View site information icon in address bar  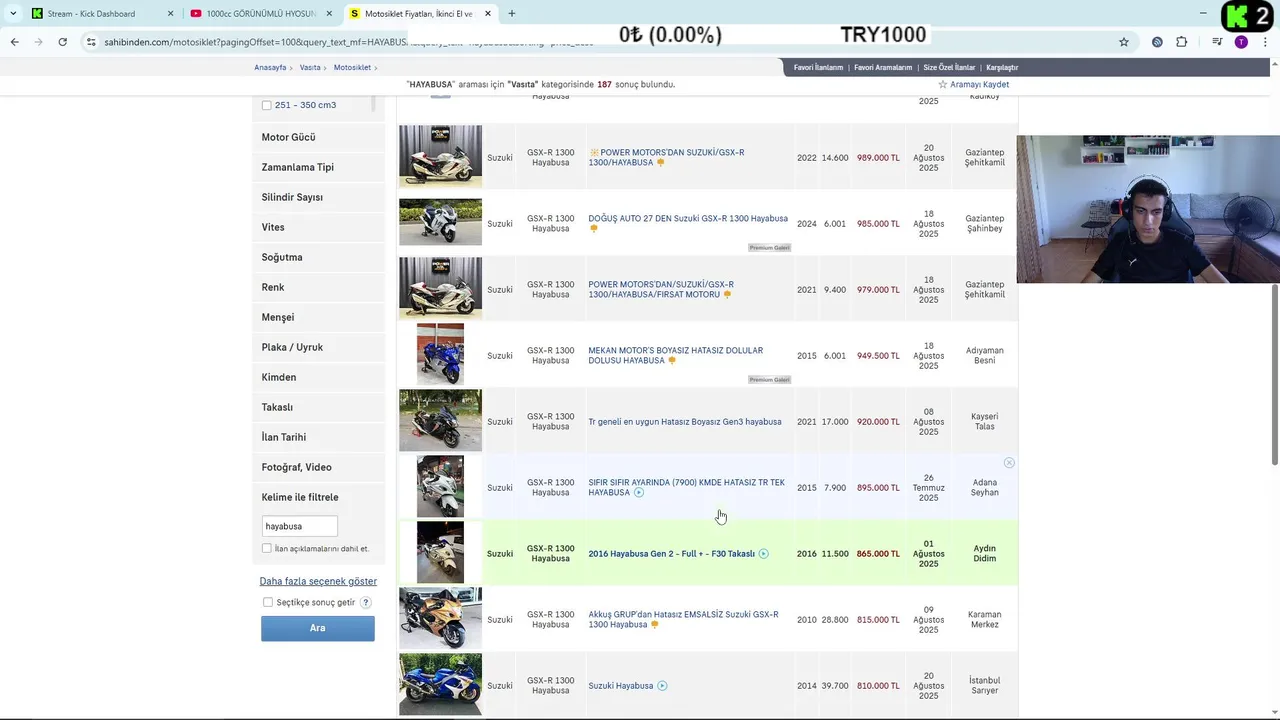pyautogui.click(x=91, y=42)
